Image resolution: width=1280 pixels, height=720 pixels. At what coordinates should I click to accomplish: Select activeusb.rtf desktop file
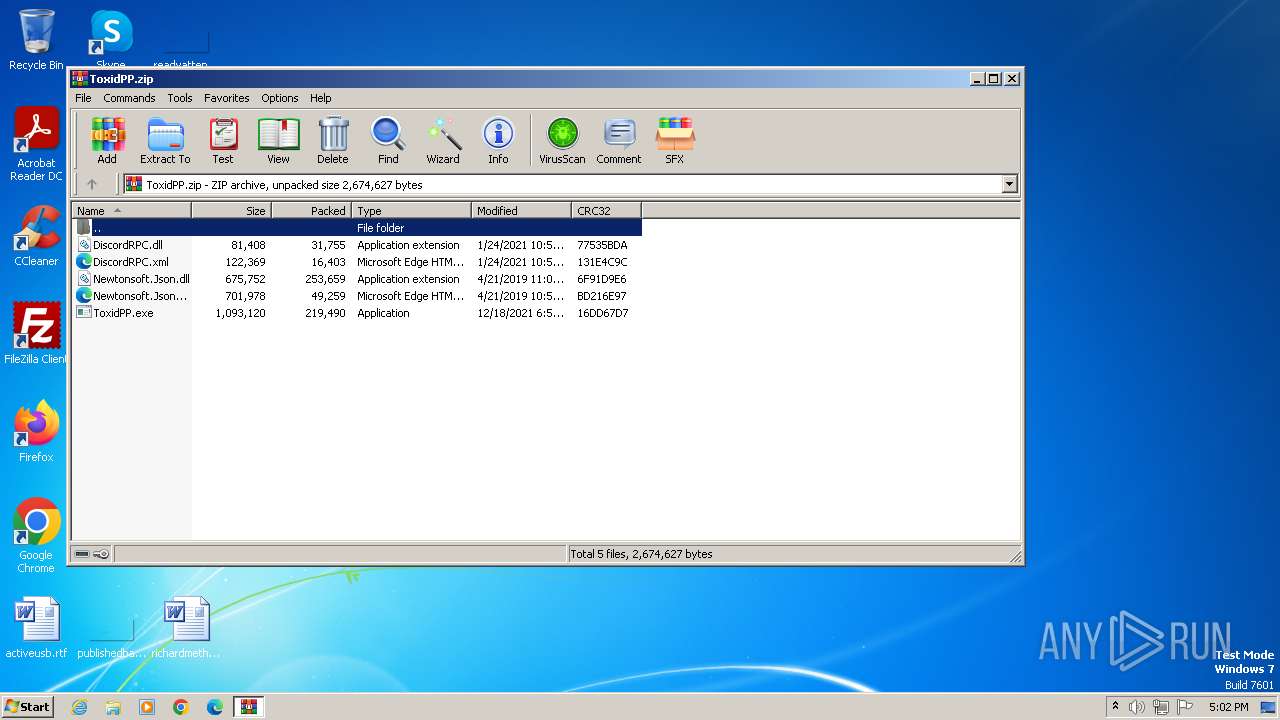click(36, 628)
